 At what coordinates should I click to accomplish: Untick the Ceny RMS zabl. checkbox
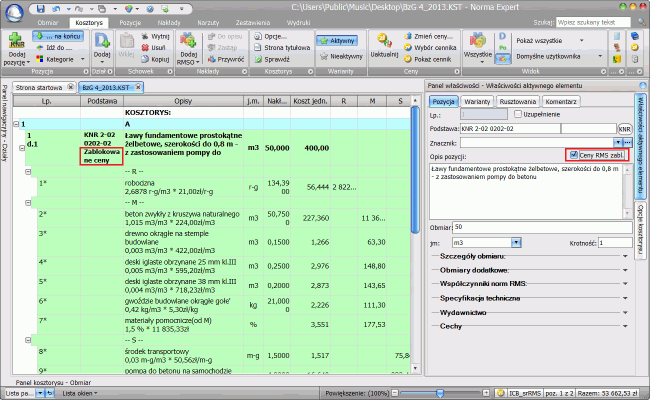(572, 155)
